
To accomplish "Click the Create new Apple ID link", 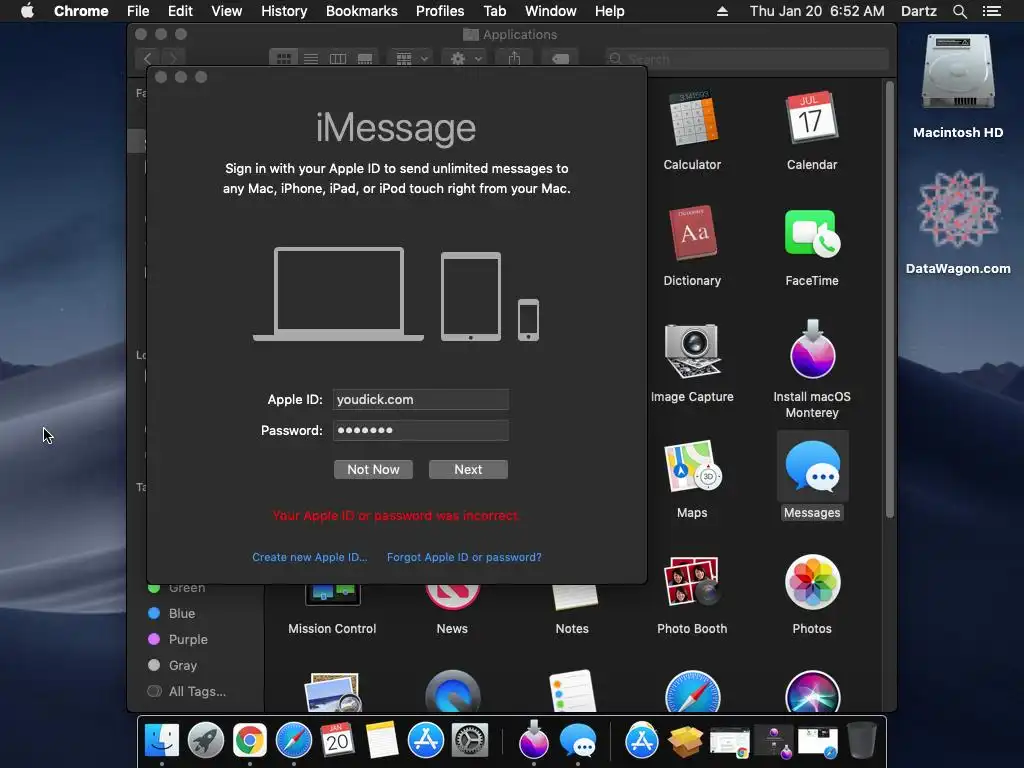I will point(310,557).
